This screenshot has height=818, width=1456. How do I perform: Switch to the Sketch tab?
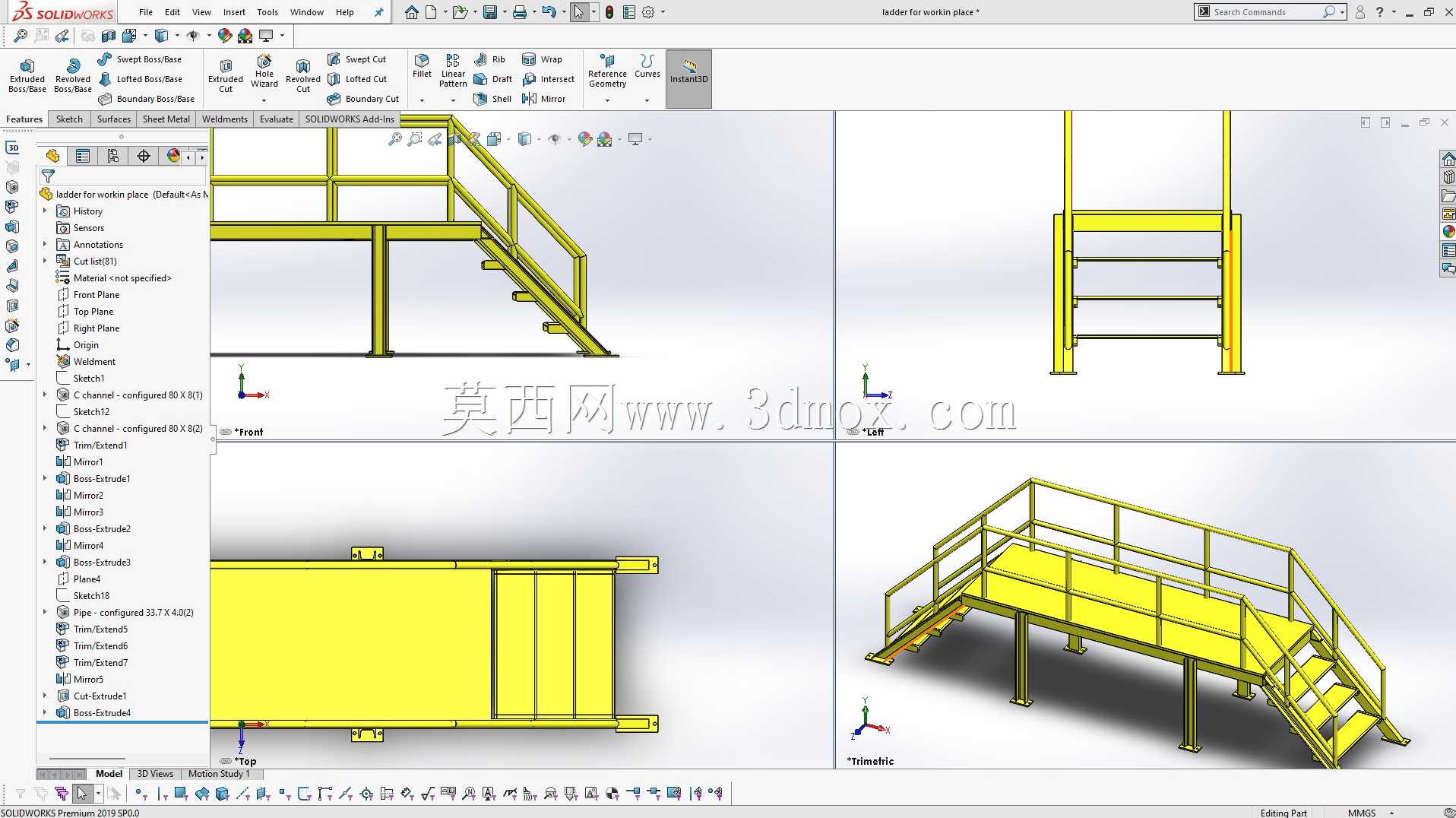[x=69, y=119]
